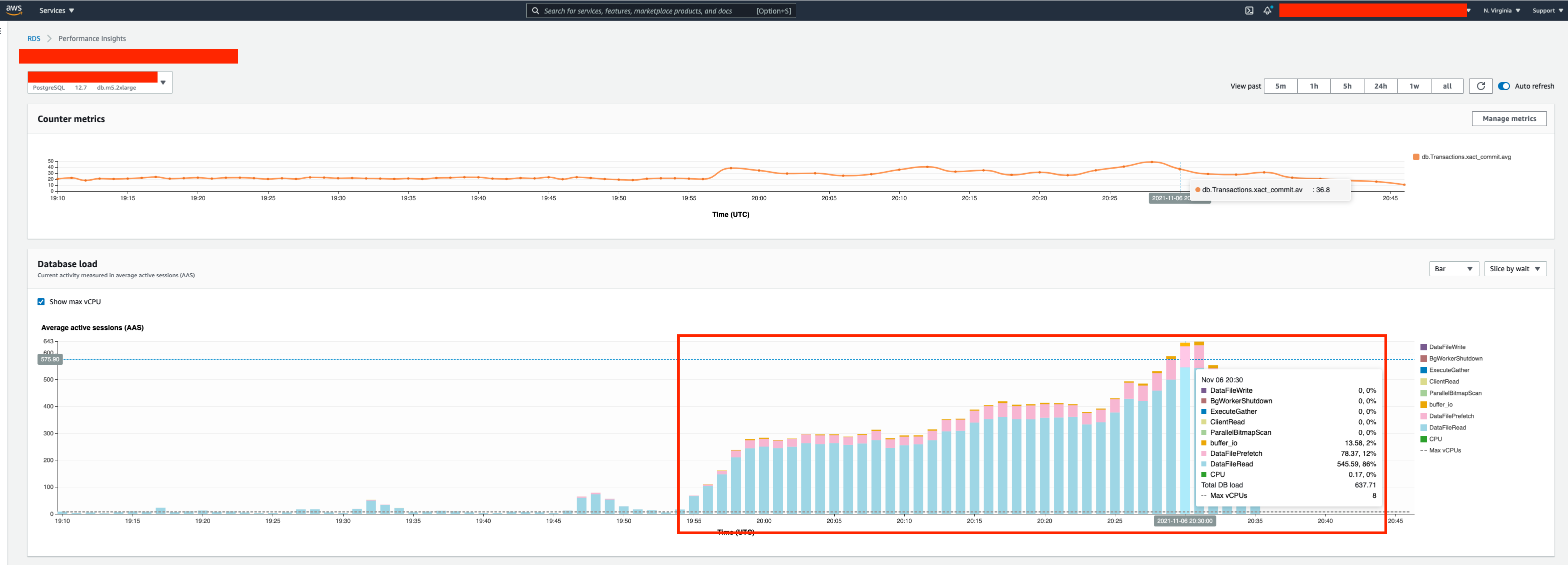The image size is (1568, 565).
Task: Go to the RDS breadcrumb link
Action: pos(34,39)
